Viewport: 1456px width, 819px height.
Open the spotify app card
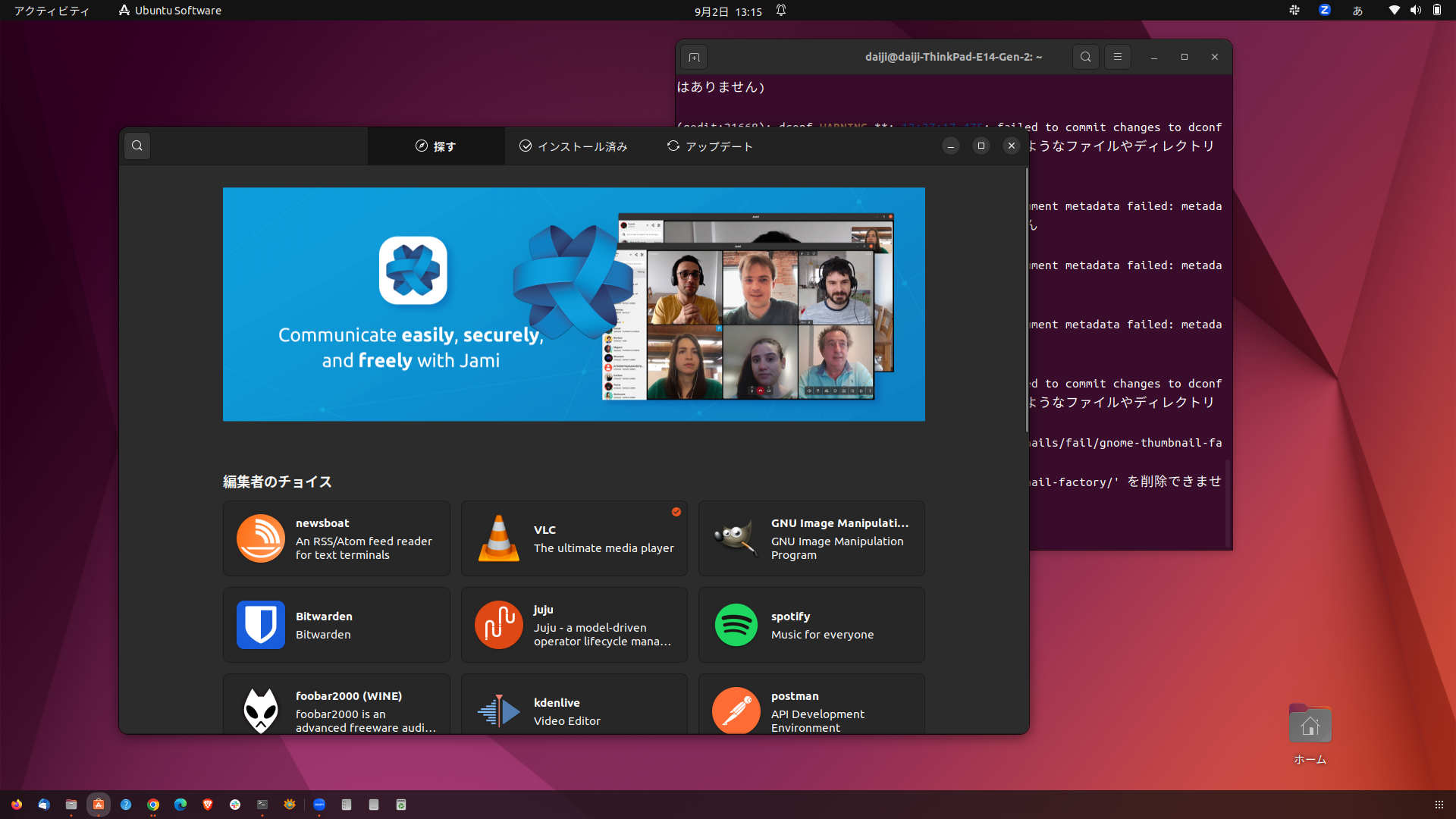tap(811, 625)
